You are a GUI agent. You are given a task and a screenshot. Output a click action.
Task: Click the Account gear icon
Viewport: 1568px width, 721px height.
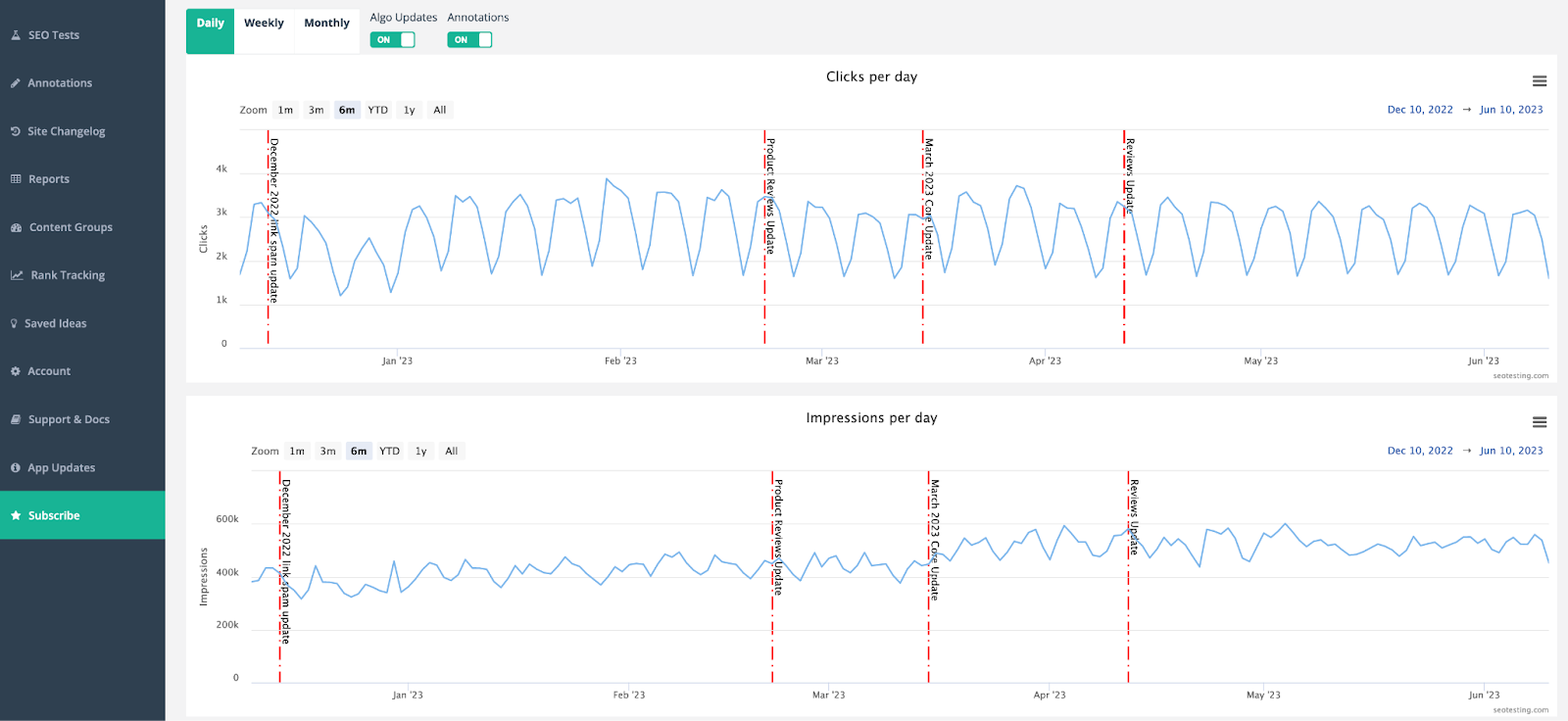point(16,371)
